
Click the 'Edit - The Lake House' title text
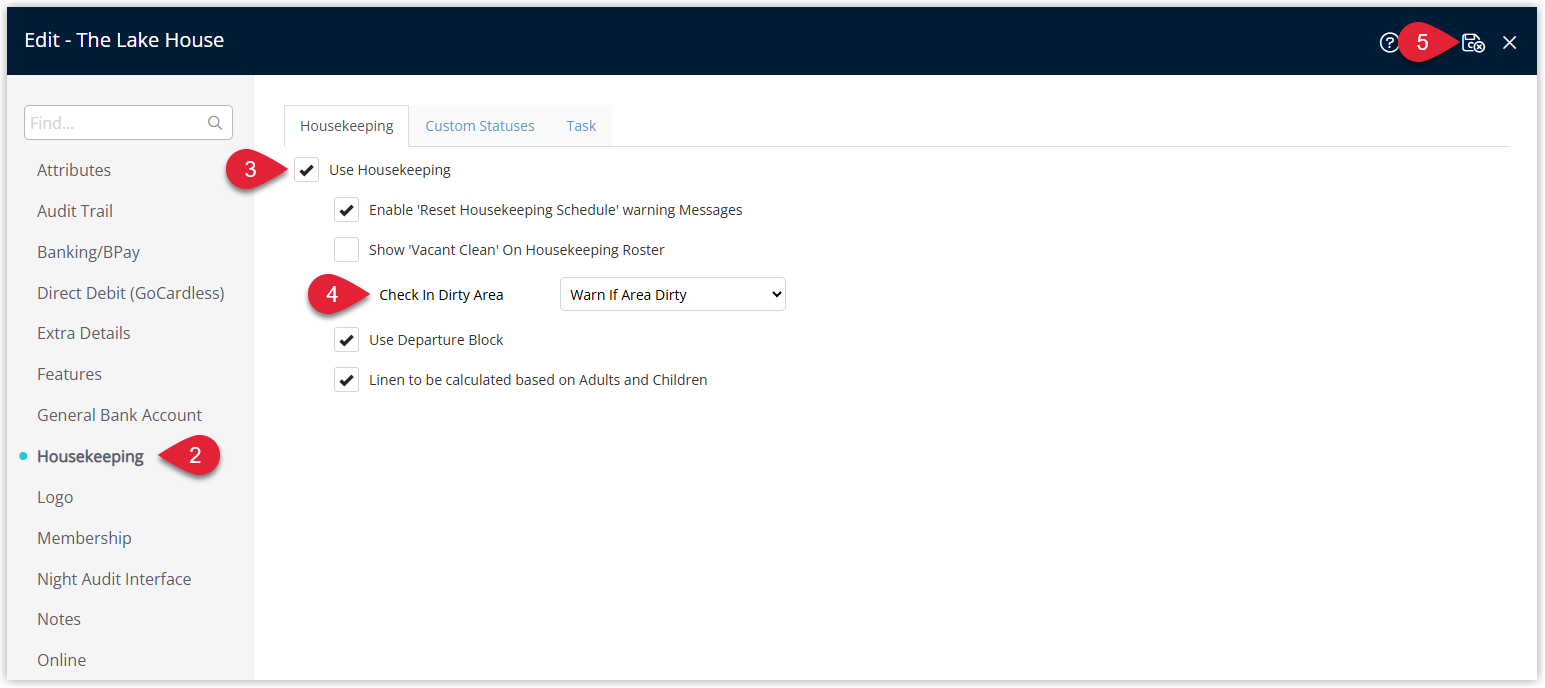coord(124,40)
